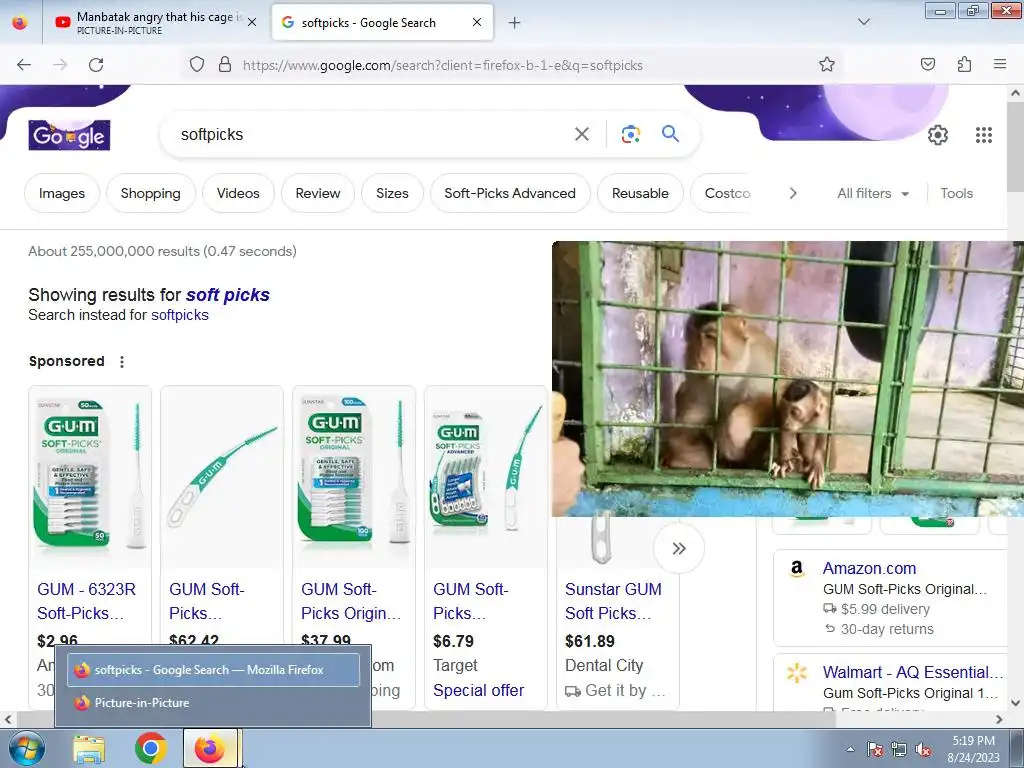Open the muted volume tray icon
Screen dimensions: 1024x768
923,750
